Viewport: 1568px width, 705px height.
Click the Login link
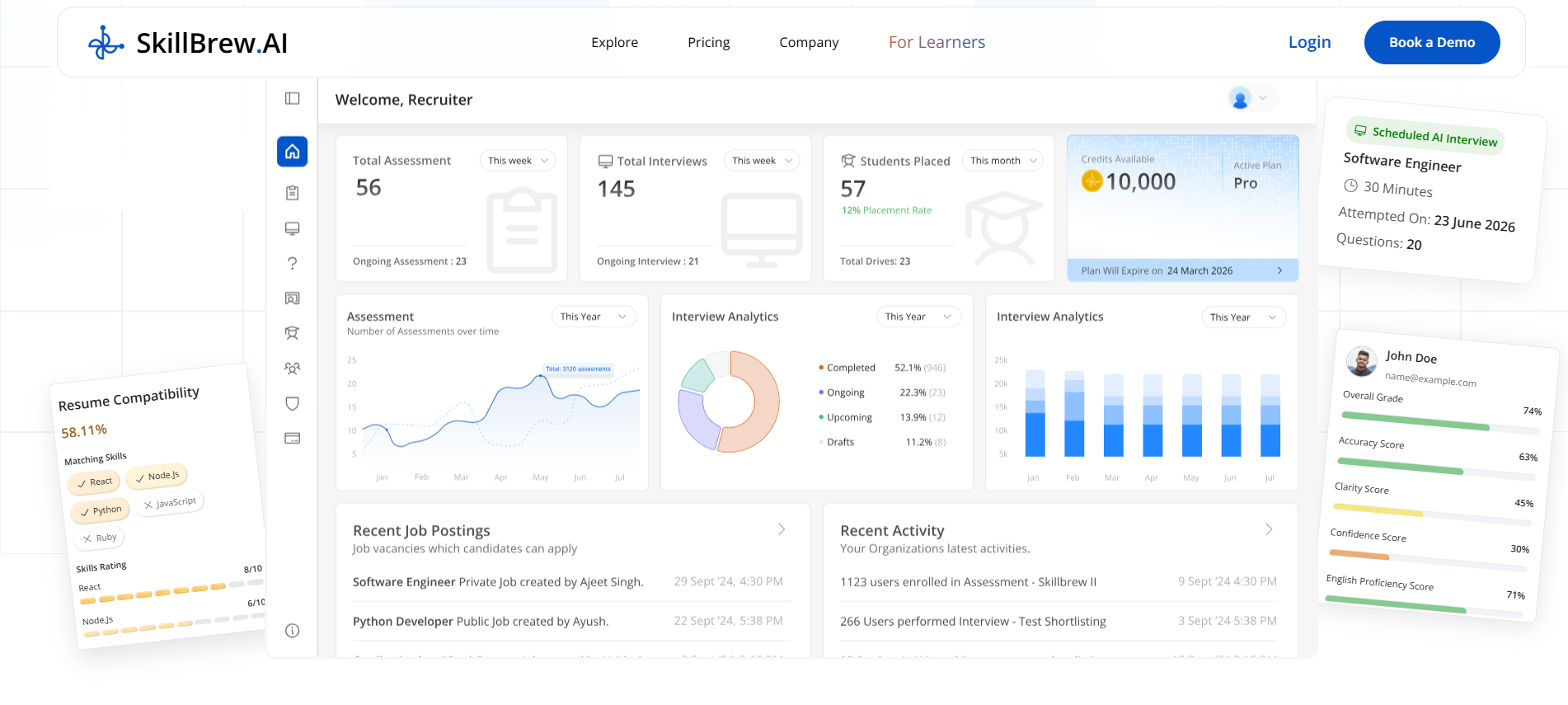click(x=1309, y=42)
